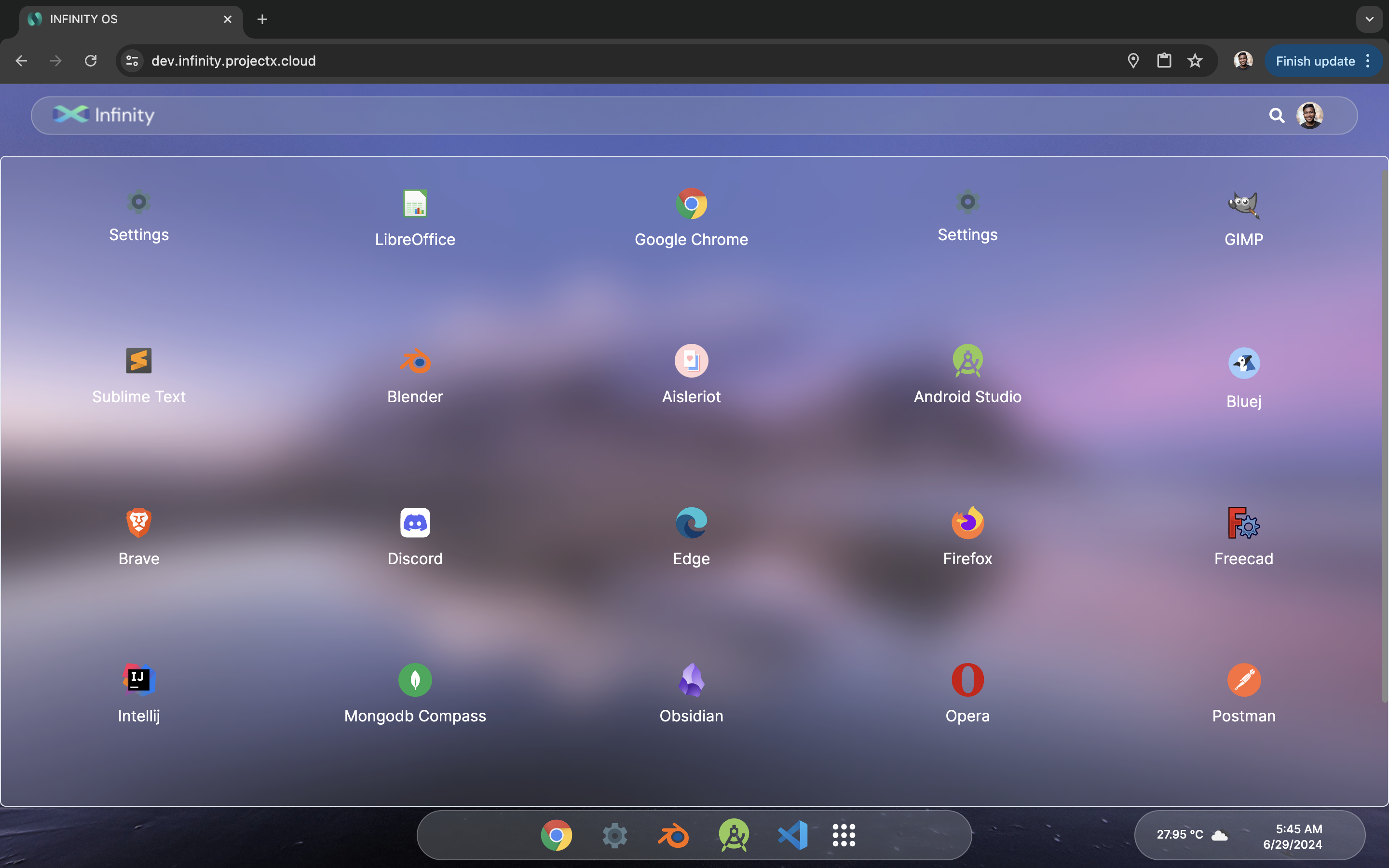Open Sublime Text app
Screen dimensions: 1389x868
click(x=139, y=376)
